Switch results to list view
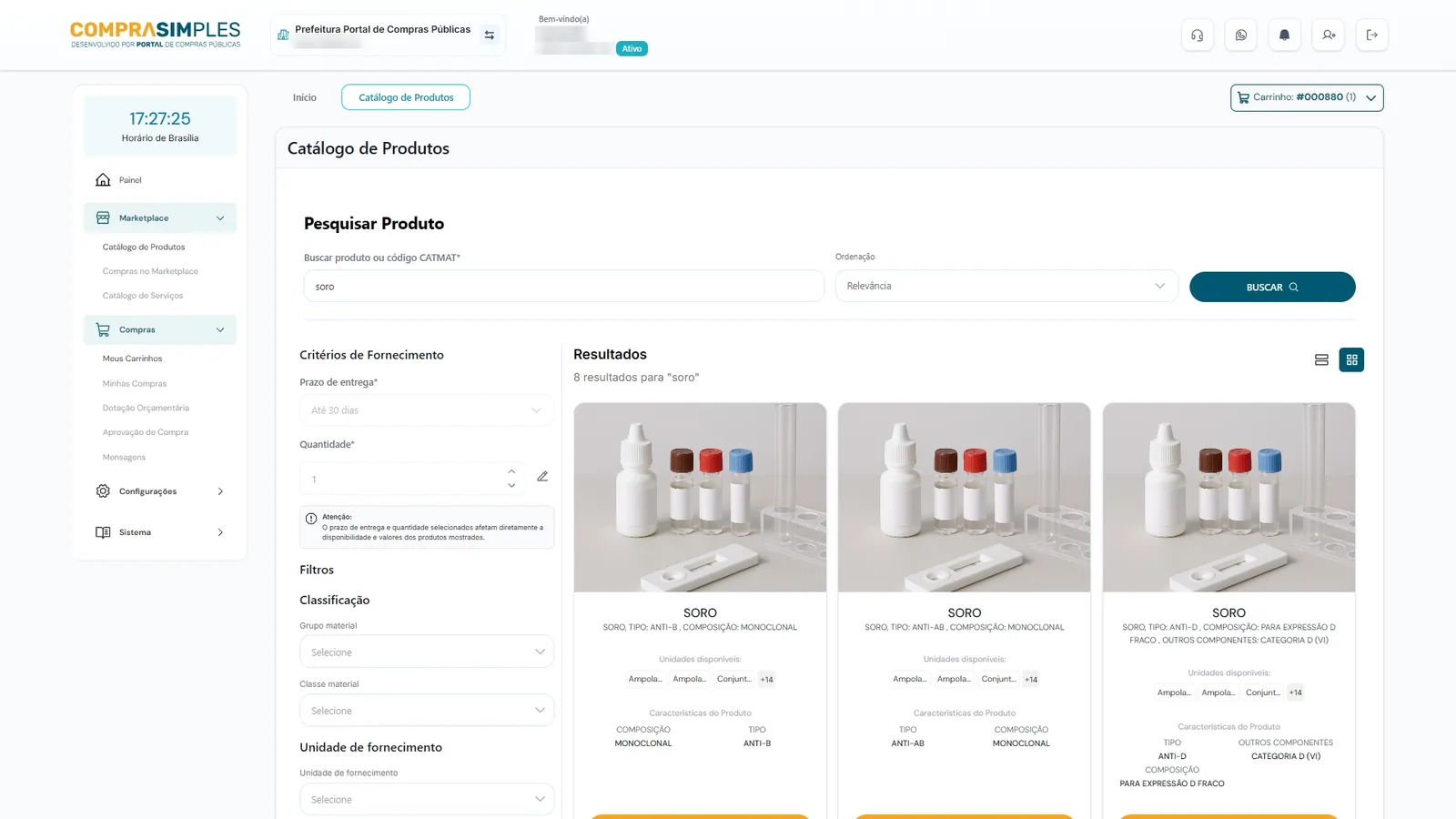This screenshot has height=819, width=1456. [x=1321, y=360]
